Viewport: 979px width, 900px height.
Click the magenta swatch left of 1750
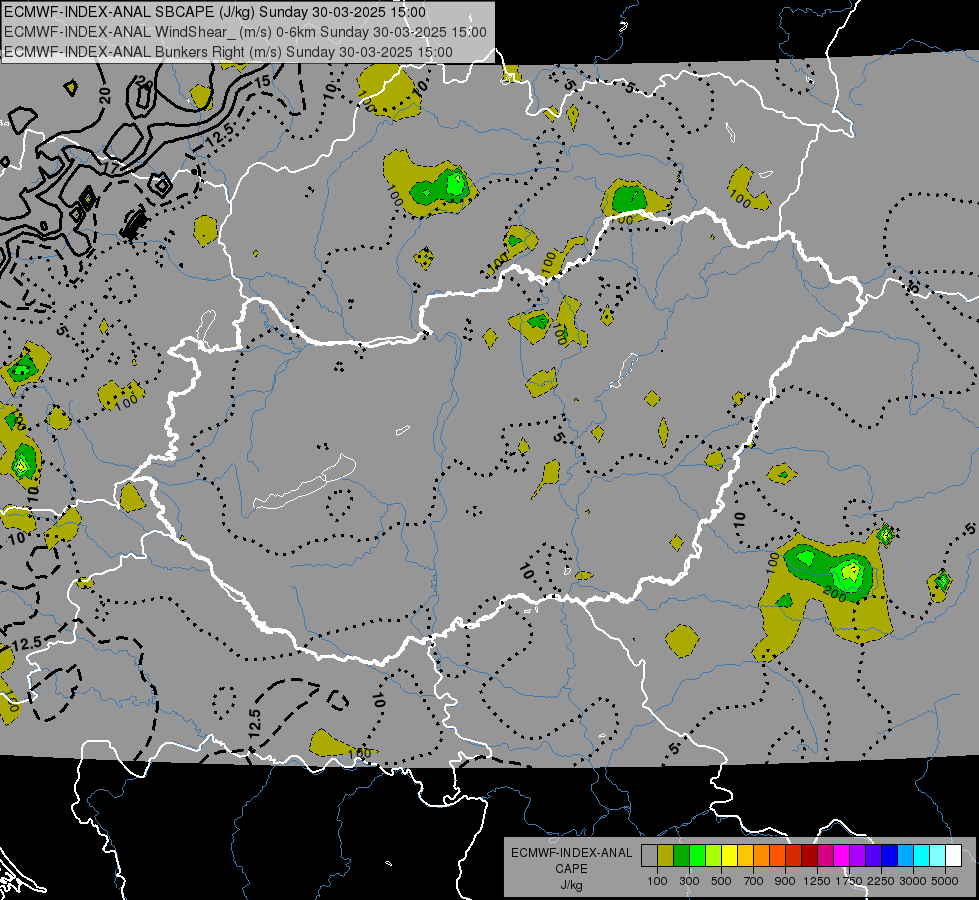click(842, 855)
